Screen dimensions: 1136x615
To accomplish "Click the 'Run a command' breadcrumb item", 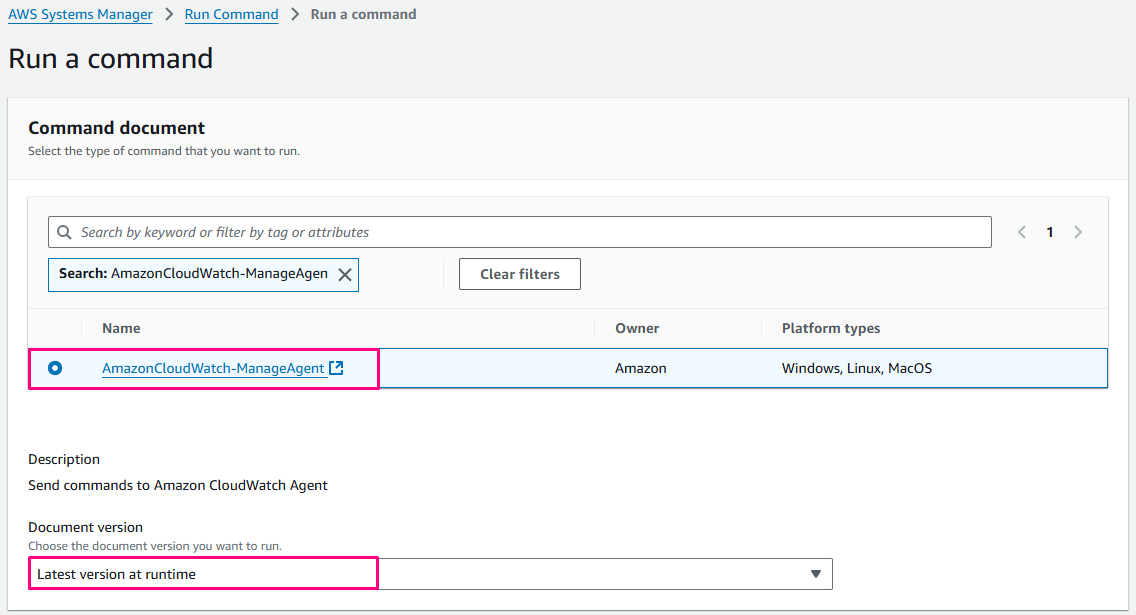I will [363, 14].
